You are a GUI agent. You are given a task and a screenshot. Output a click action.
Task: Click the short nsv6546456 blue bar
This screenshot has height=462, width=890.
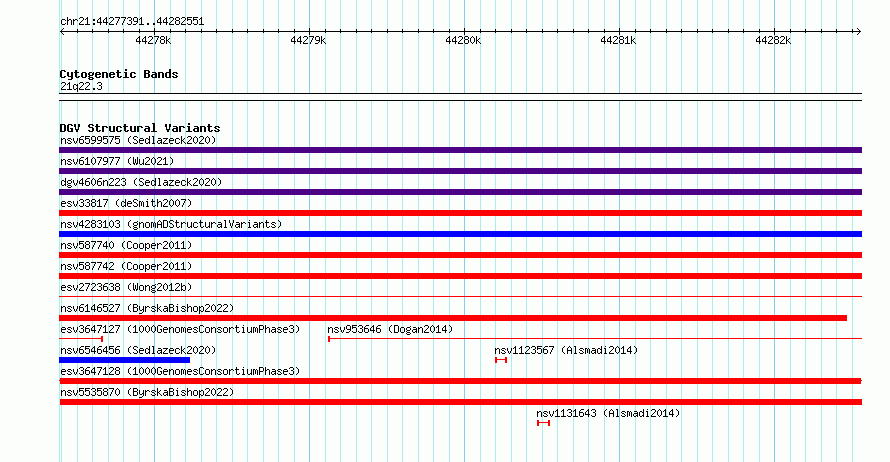(x=125, y=360)
